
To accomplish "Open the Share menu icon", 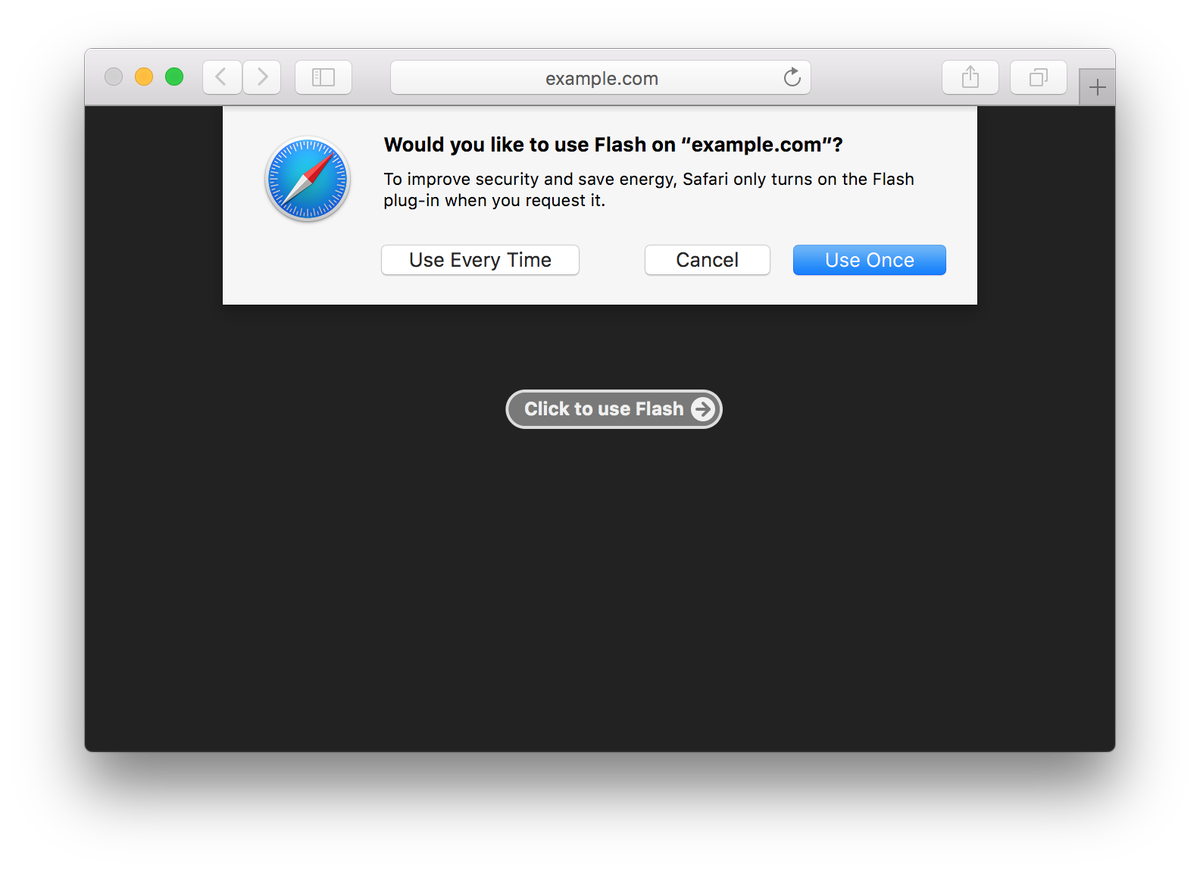I will point(970,77).
